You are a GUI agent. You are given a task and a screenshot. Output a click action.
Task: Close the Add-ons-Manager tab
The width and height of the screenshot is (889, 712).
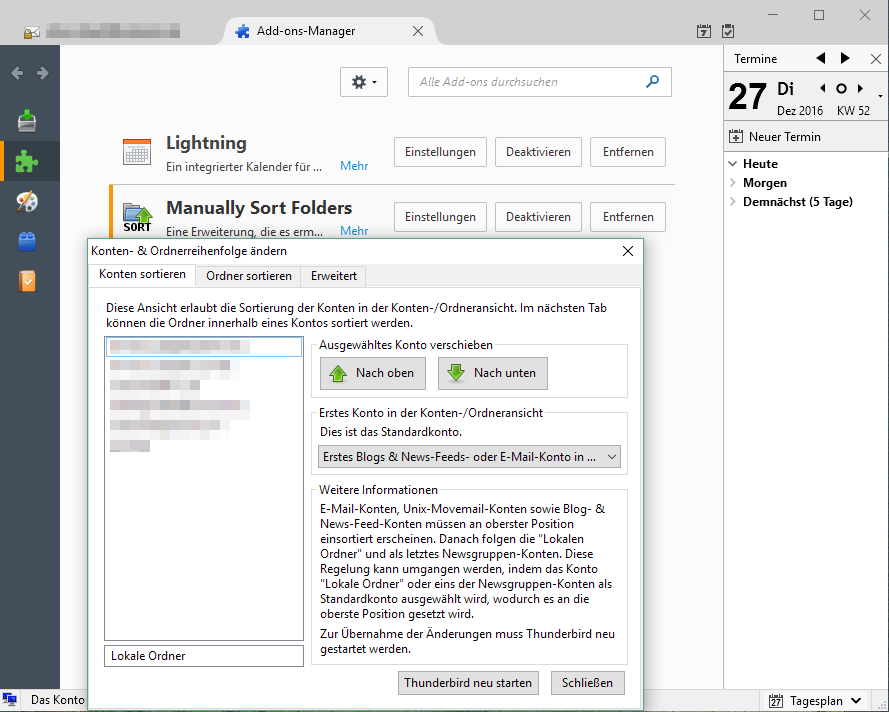pyautogui.click(x=418, y=31)
